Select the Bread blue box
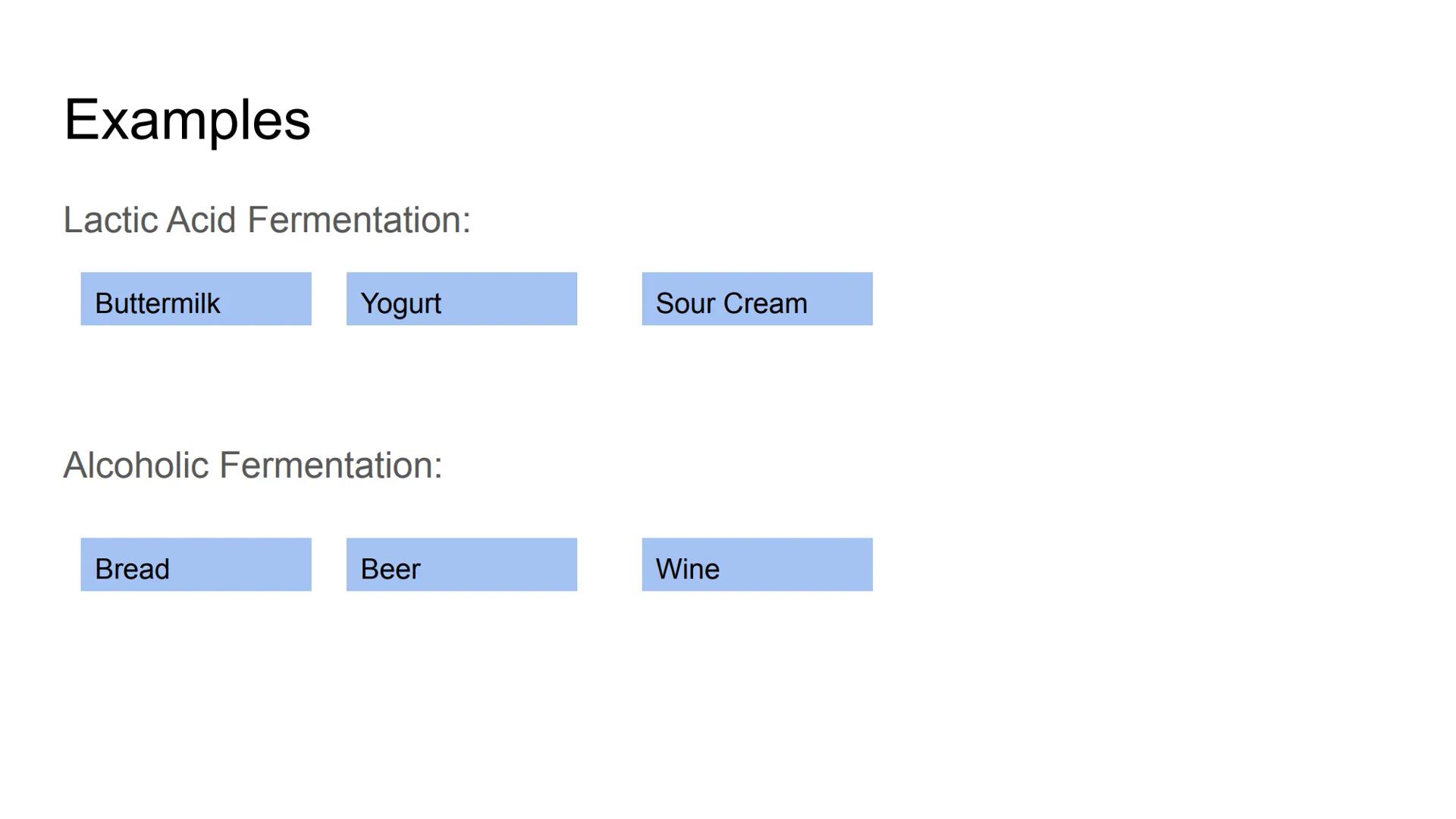1456x819 pixels. click(196, 564)
